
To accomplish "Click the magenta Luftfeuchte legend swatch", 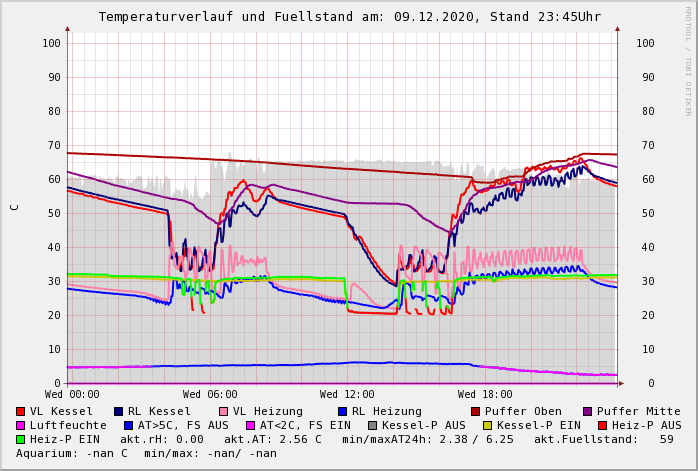I will coord(21,425).
